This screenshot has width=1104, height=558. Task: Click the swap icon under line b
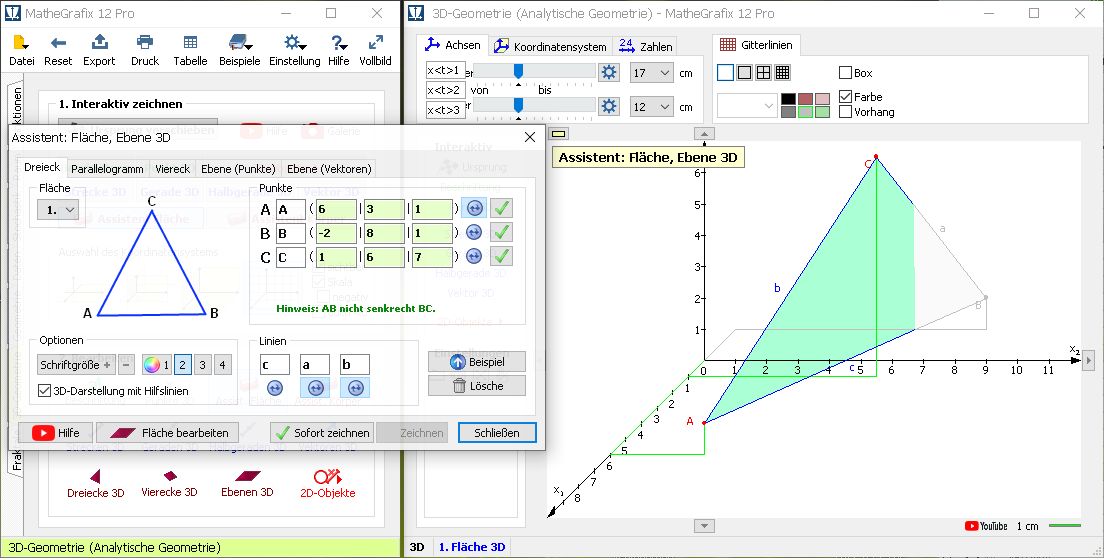coord(355,387)
